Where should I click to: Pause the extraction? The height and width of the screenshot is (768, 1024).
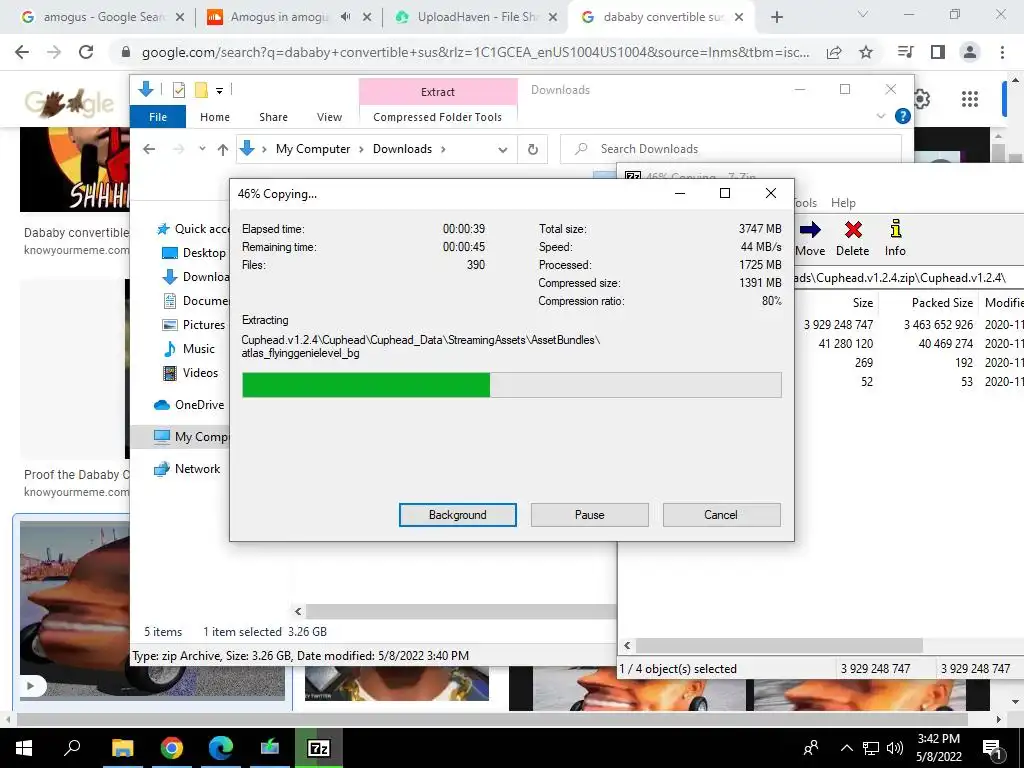[590, 515]
